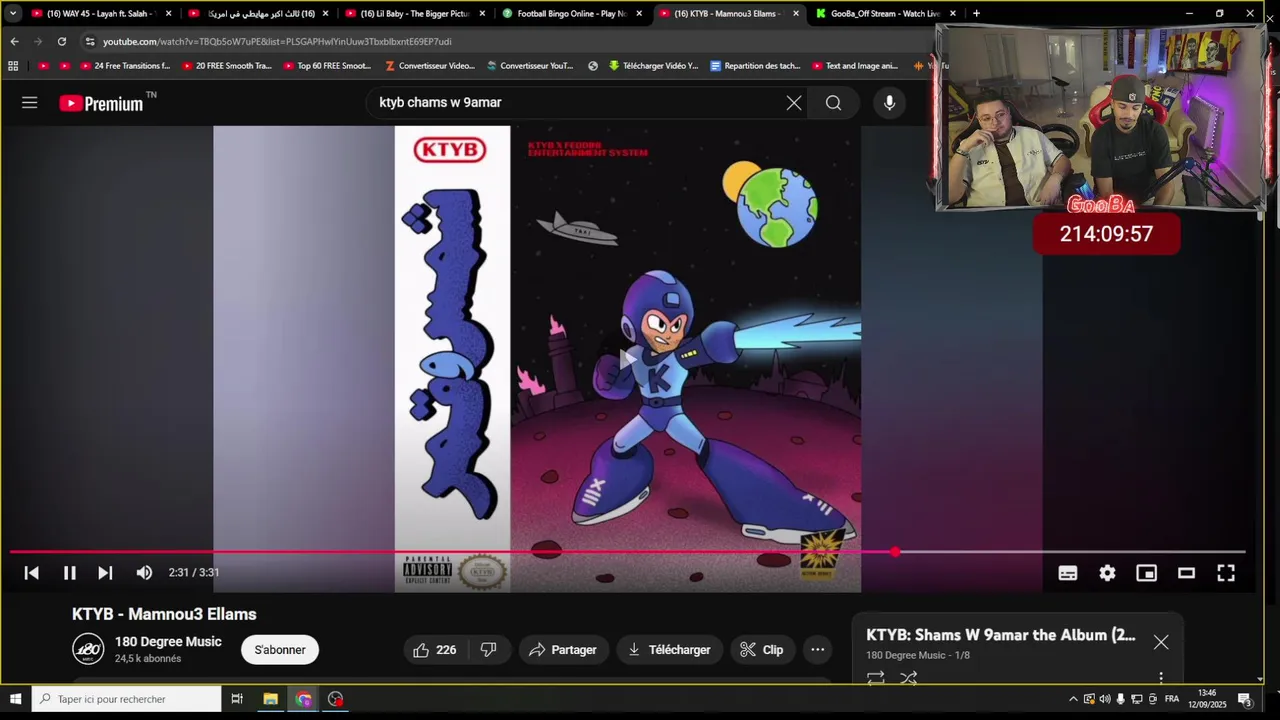Toggle theater mode view
Image resolution: width=1280 pixels, height=720 pixels.
pos(1186,573)
